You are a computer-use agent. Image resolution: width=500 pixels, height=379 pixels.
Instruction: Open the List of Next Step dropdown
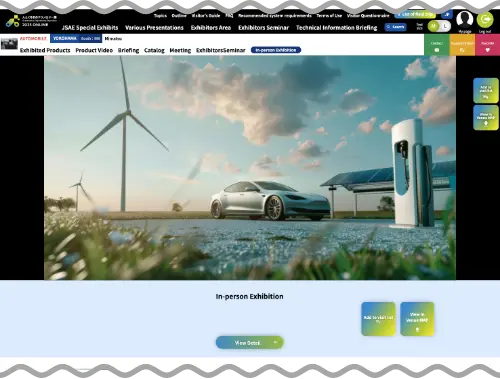(415, 15)
